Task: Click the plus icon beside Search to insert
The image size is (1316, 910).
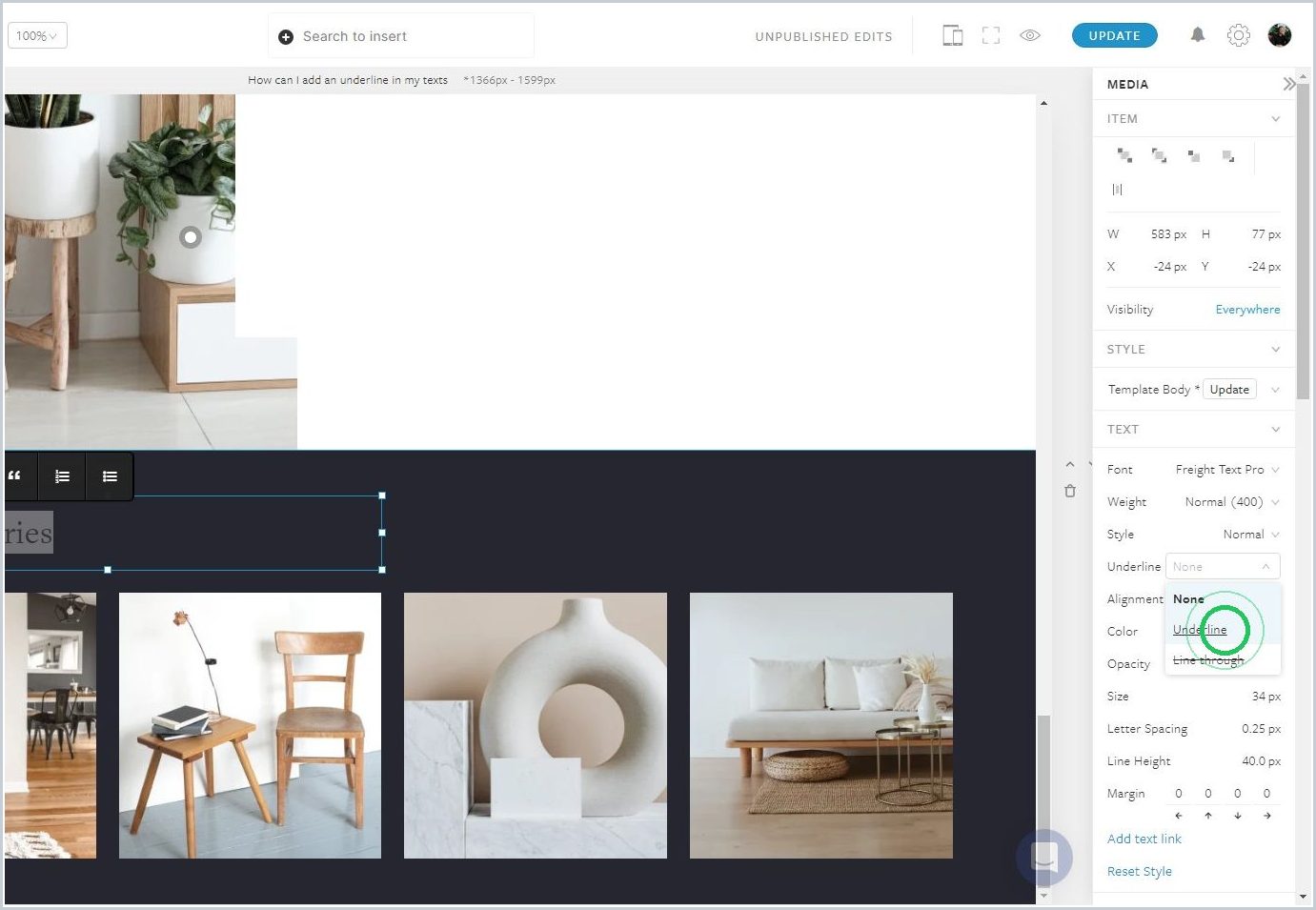Action: [285, 37]
